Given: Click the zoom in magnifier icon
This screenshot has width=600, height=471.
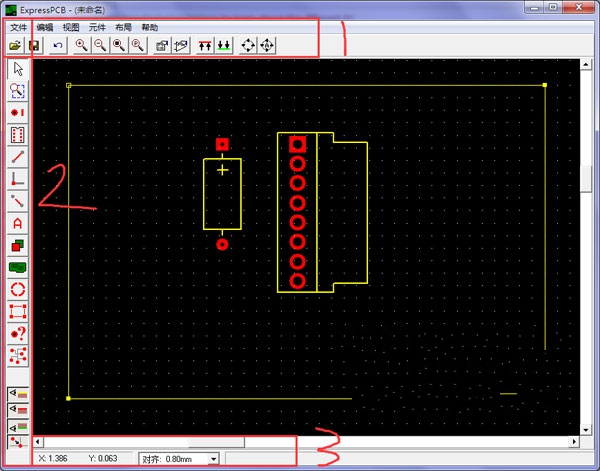Looking at the screenshot, I should coord(81,46).
